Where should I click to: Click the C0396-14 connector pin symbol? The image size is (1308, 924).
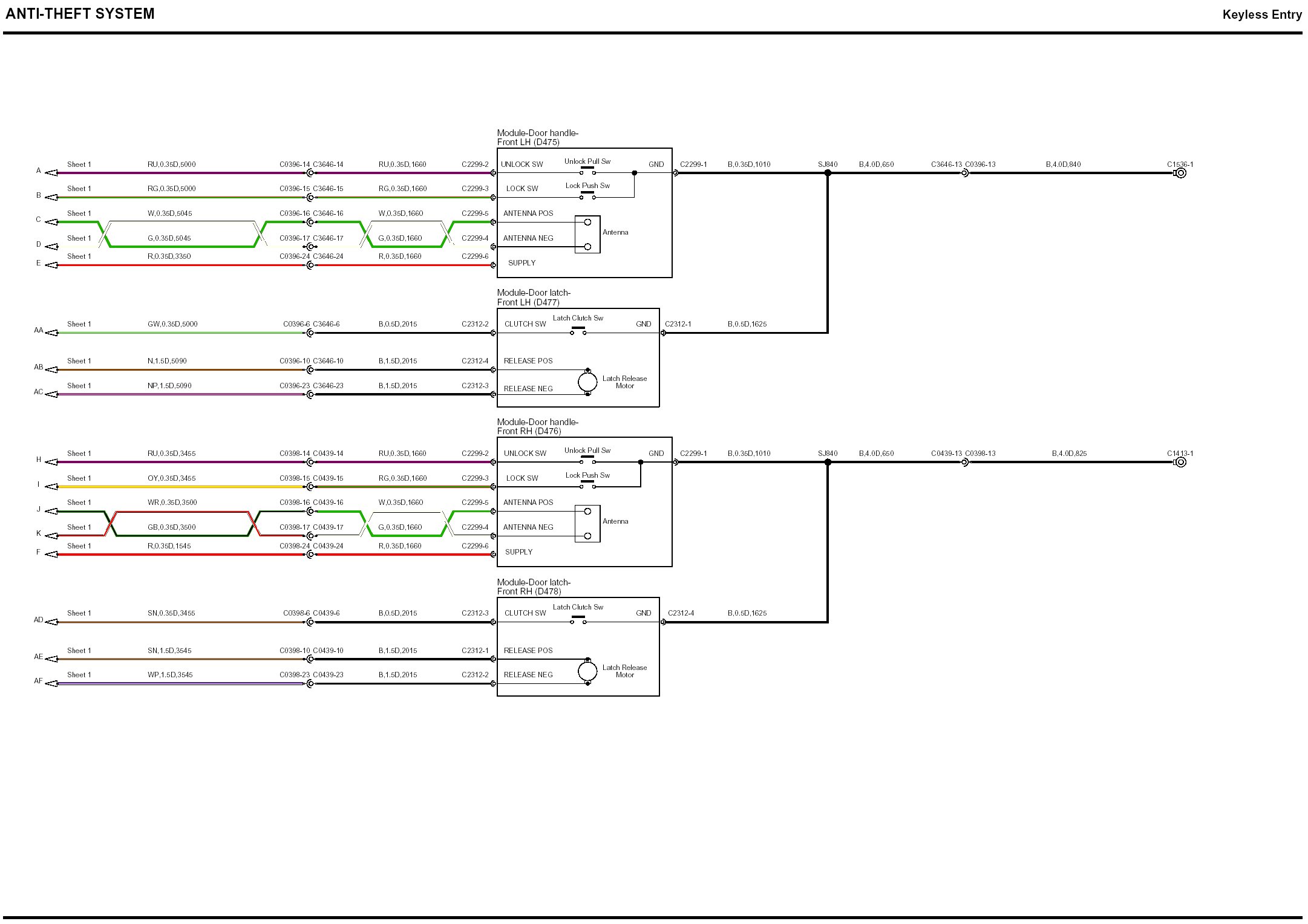310,173
